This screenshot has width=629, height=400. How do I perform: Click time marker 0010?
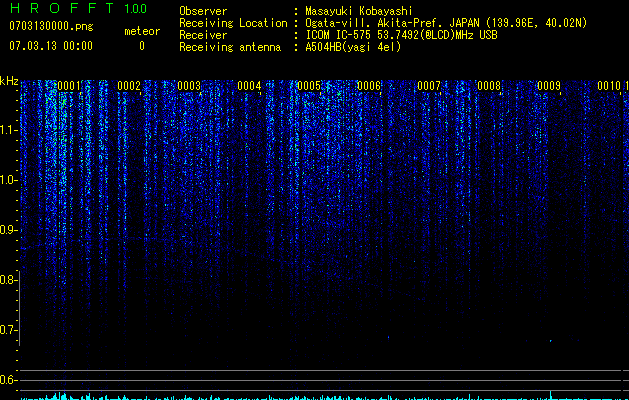coord(609,85)
